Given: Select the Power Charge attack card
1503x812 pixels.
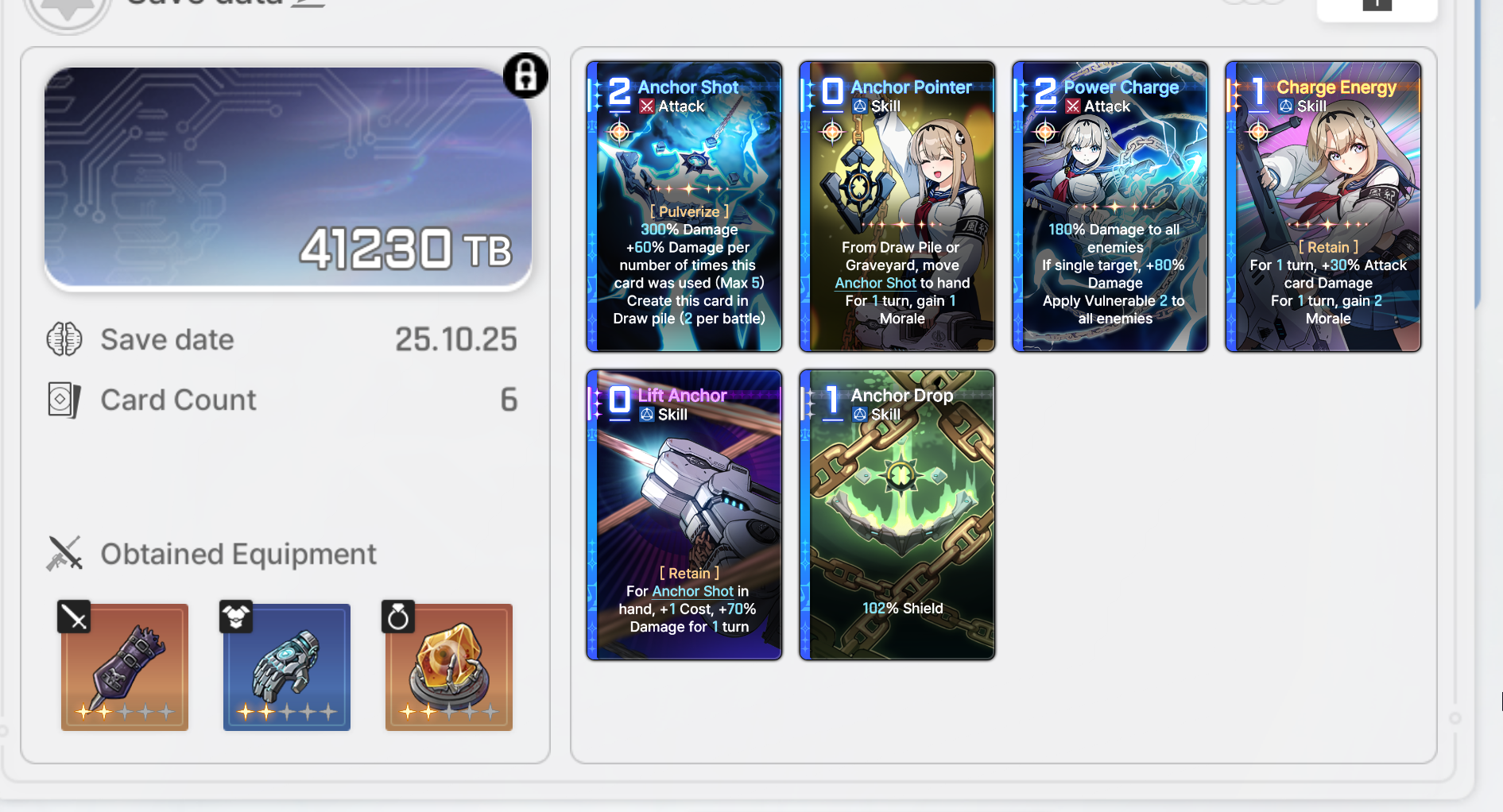Looking at the screenshot, I should pyautogui.click(x=1110, y=207).
